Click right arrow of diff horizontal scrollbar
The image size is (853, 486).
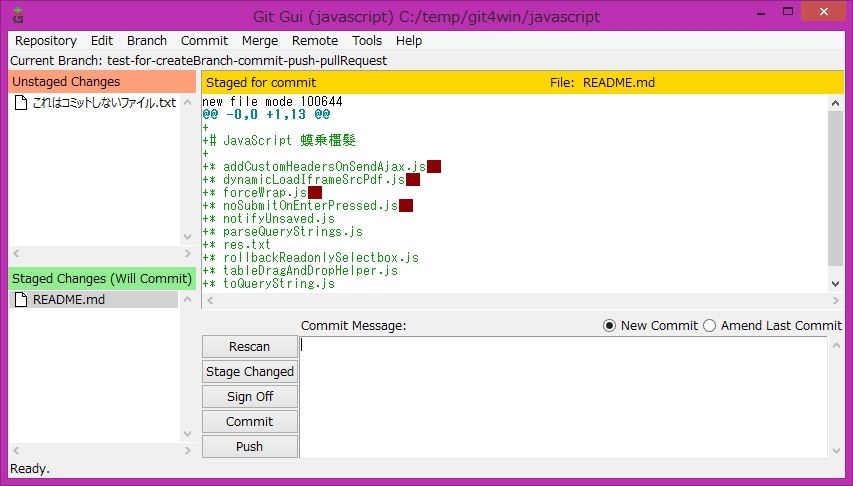pos(836,300)
